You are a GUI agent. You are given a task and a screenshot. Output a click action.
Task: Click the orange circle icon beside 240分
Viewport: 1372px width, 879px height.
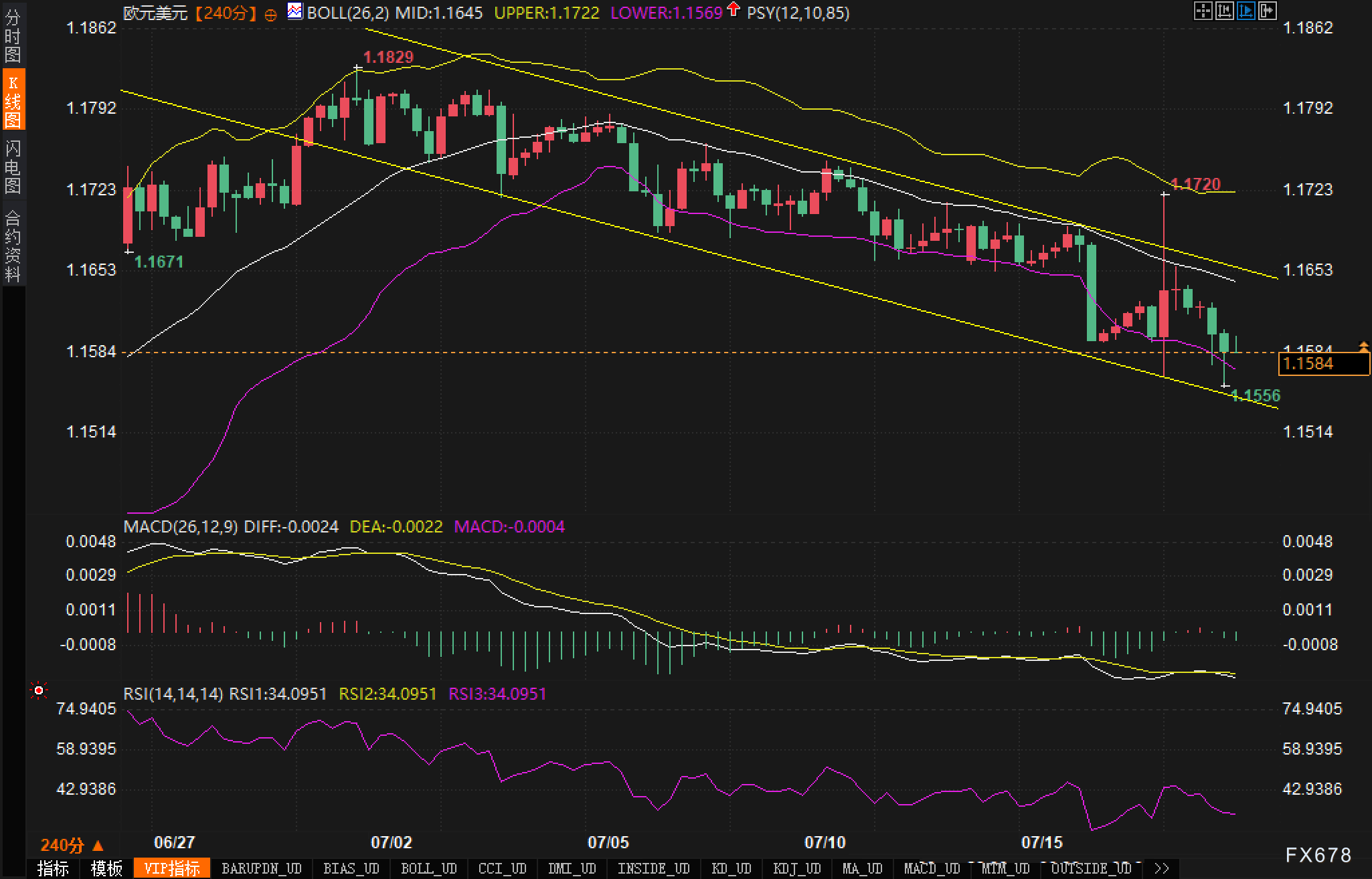270,15
